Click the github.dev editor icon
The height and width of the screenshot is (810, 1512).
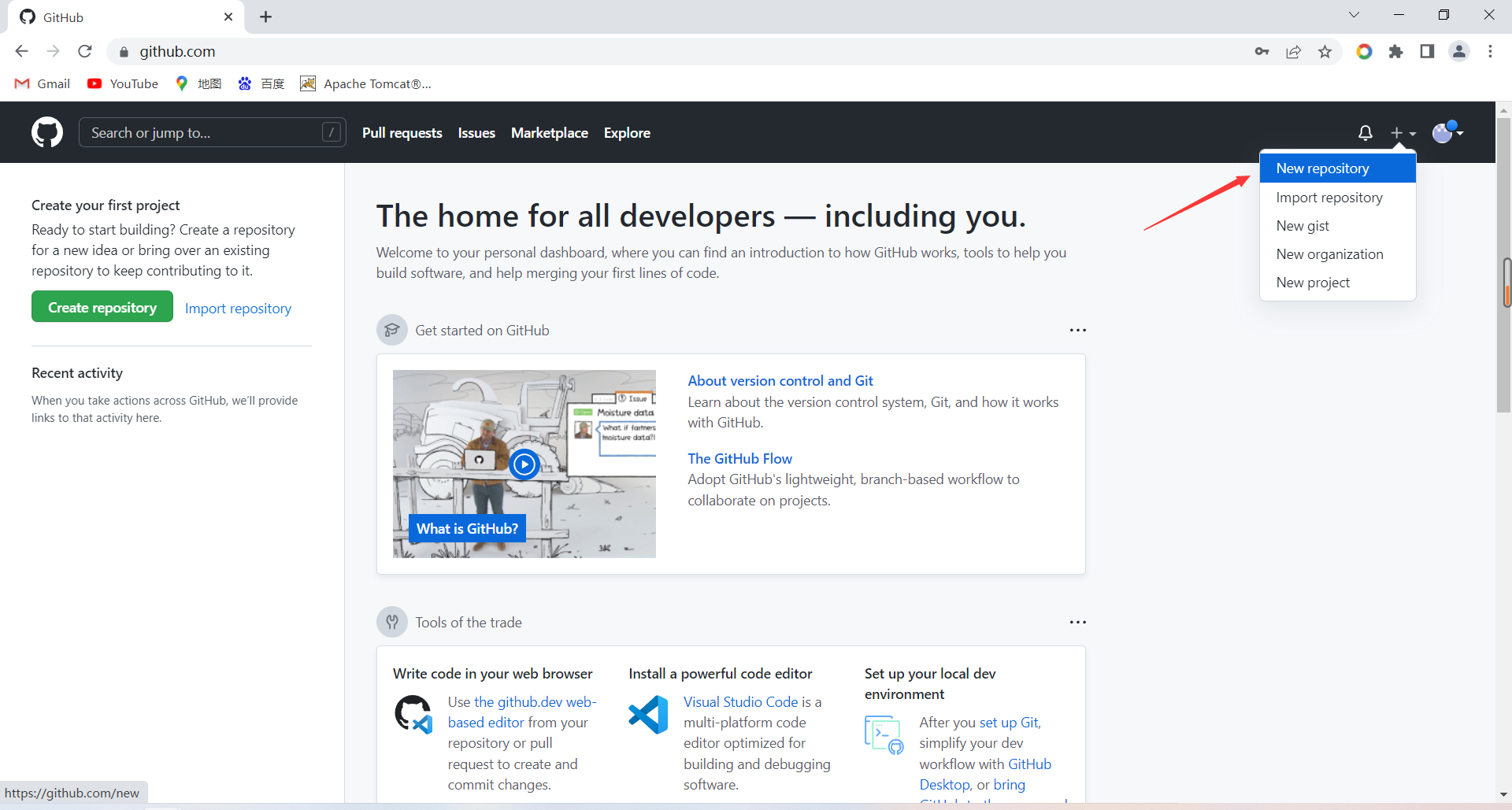413,714
